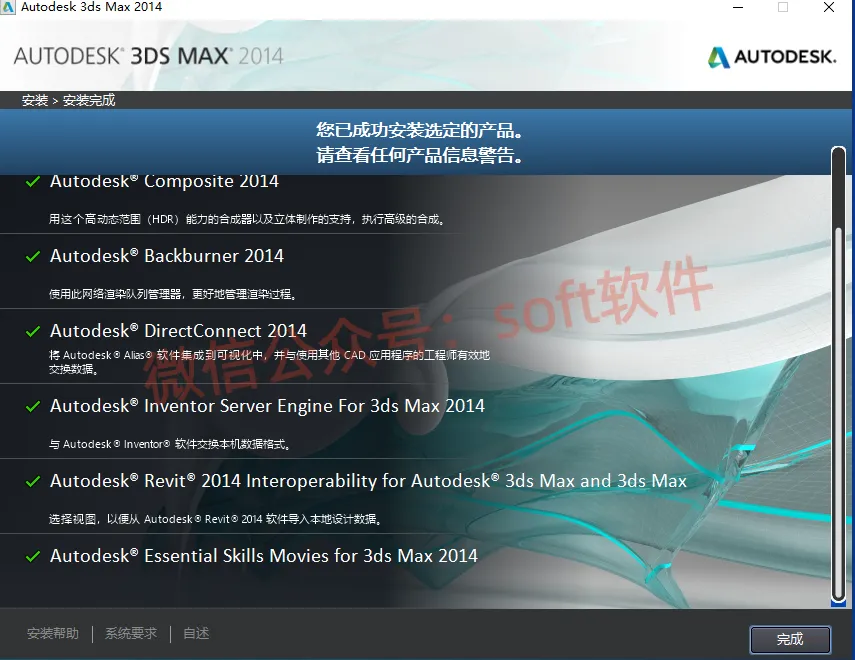Click the Revit description 选择视图 text
This screenshot has height=660, width=855.
pos(215,519)
